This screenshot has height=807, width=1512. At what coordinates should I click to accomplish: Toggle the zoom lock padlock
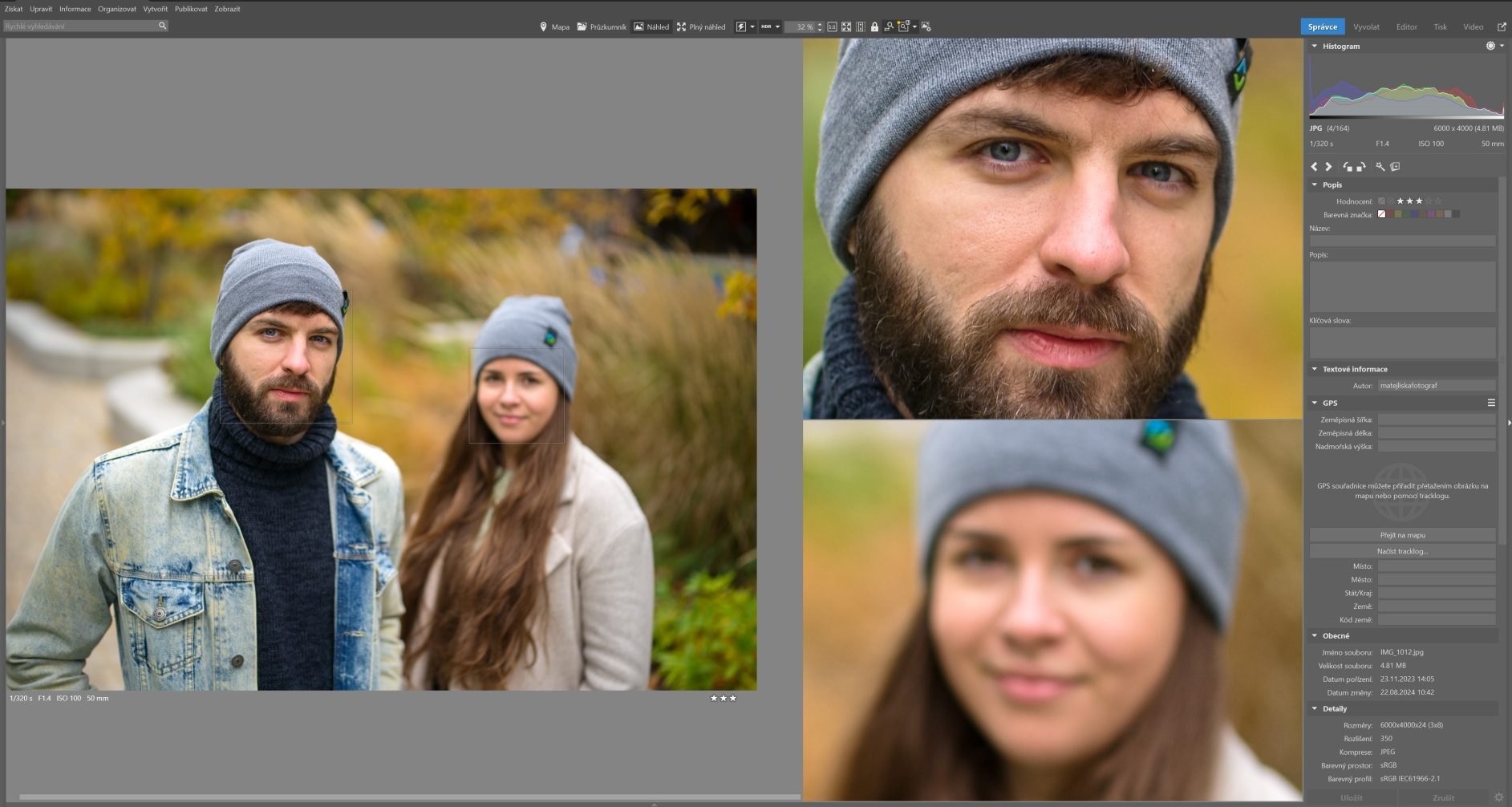point(874,26)
